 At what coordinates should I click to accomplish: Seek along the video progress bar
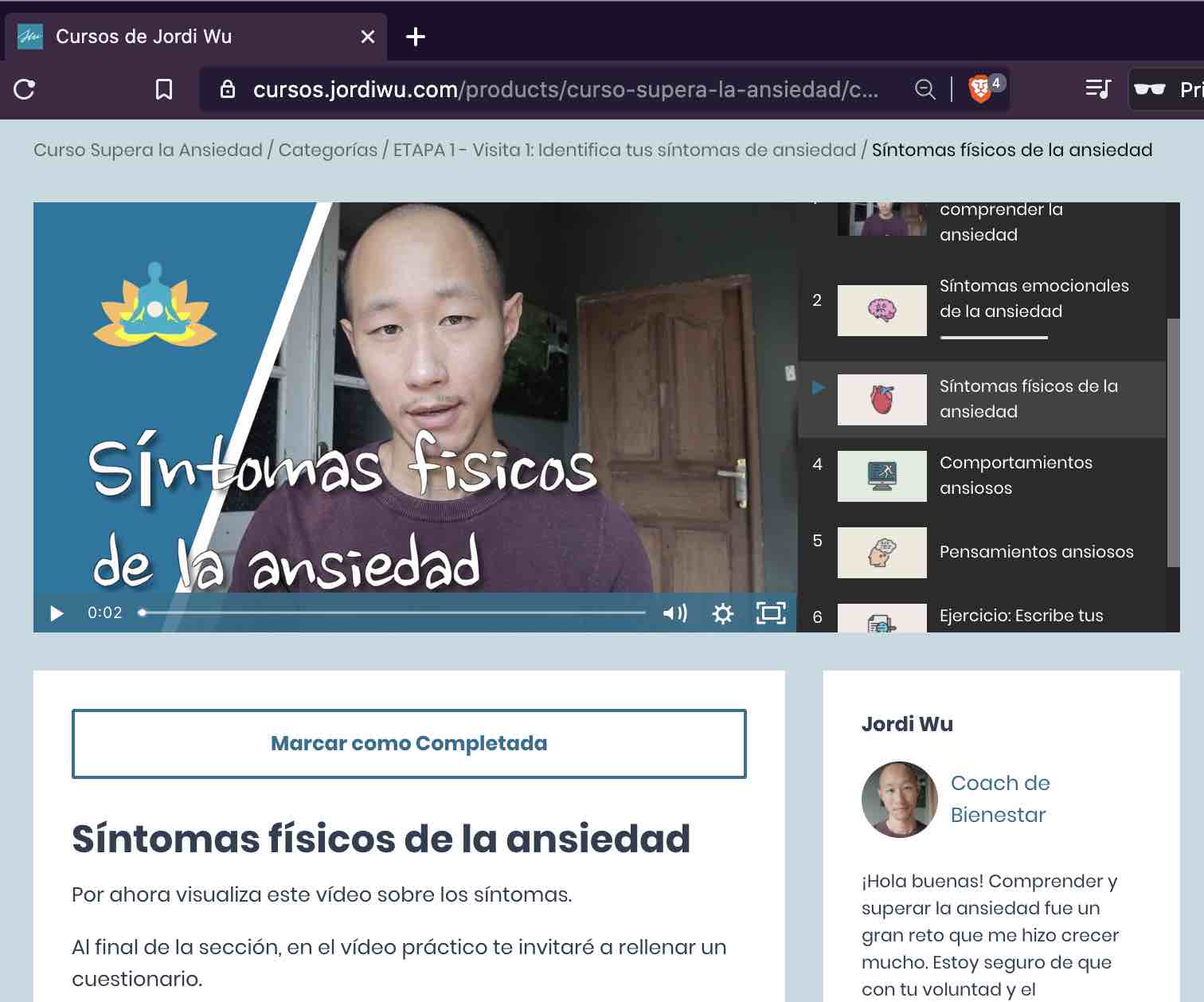click(393, 613)
